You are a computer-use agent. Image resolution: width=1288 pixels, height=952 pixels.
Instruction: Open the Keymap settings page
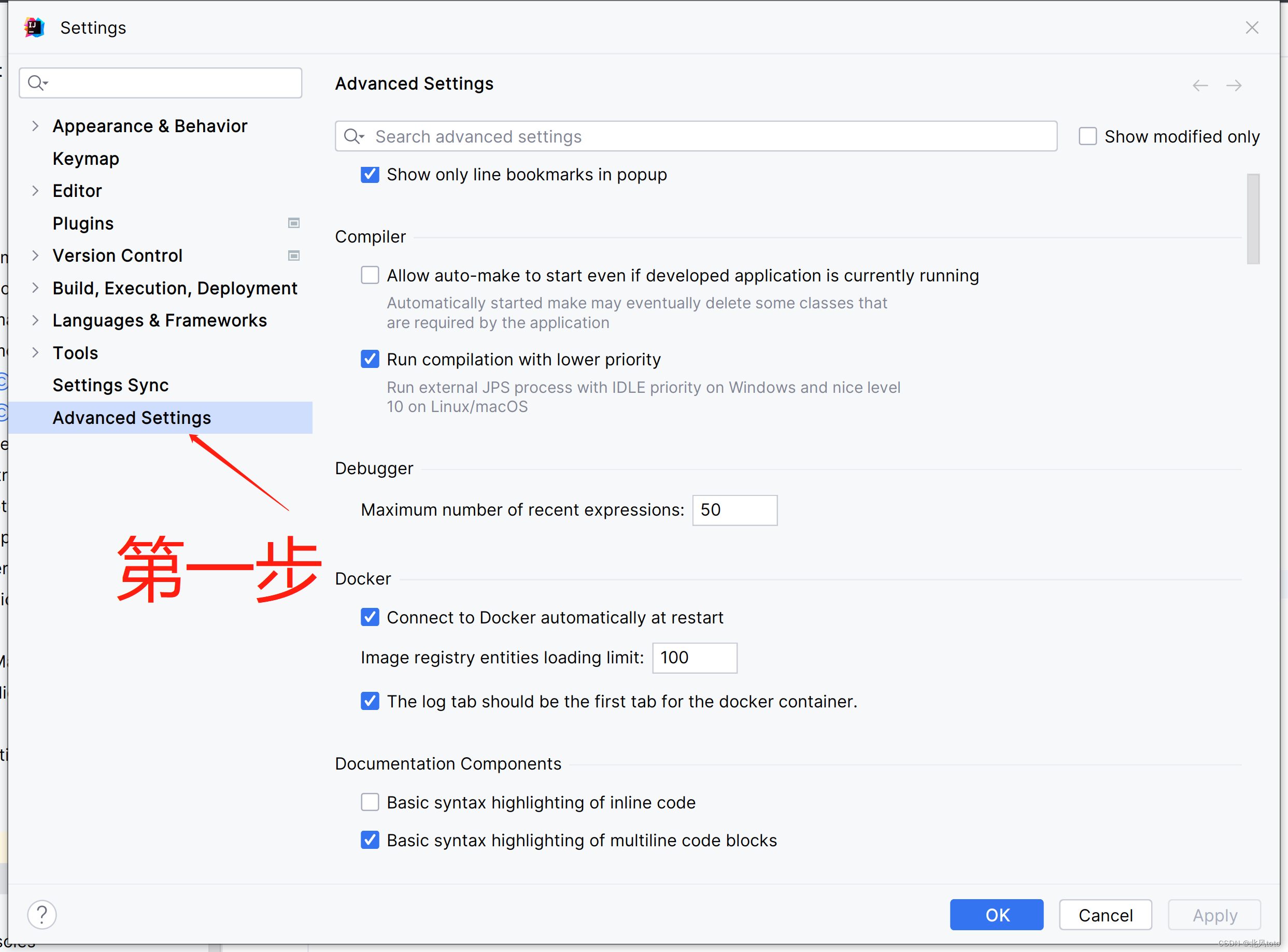[x=86, y=159]
